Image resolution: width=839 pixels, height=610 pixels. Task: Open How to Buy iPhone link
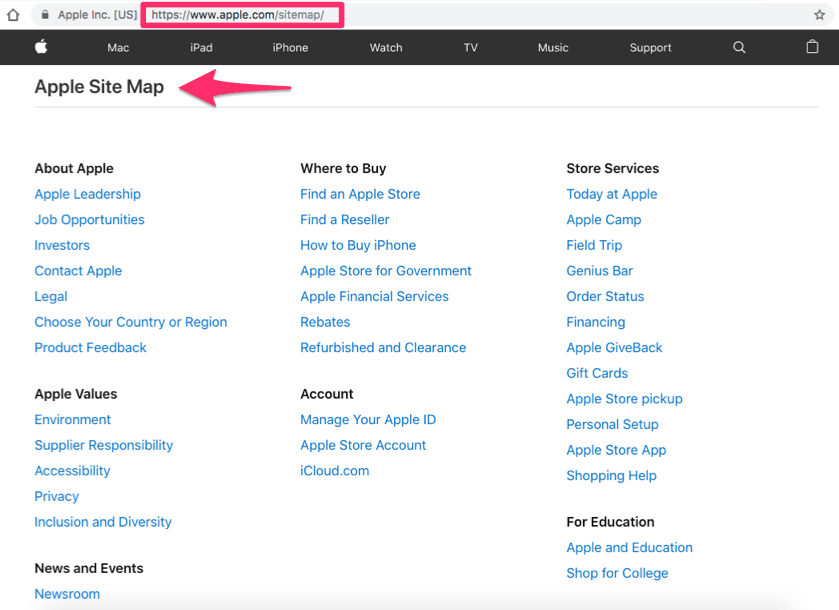click(358, 245)
